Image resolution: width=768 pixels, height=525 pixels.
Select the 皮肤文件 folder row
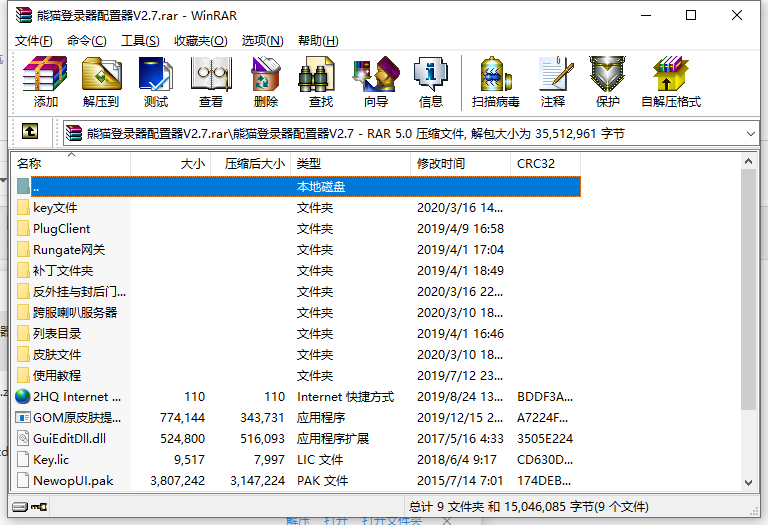(x=298, y=355)
